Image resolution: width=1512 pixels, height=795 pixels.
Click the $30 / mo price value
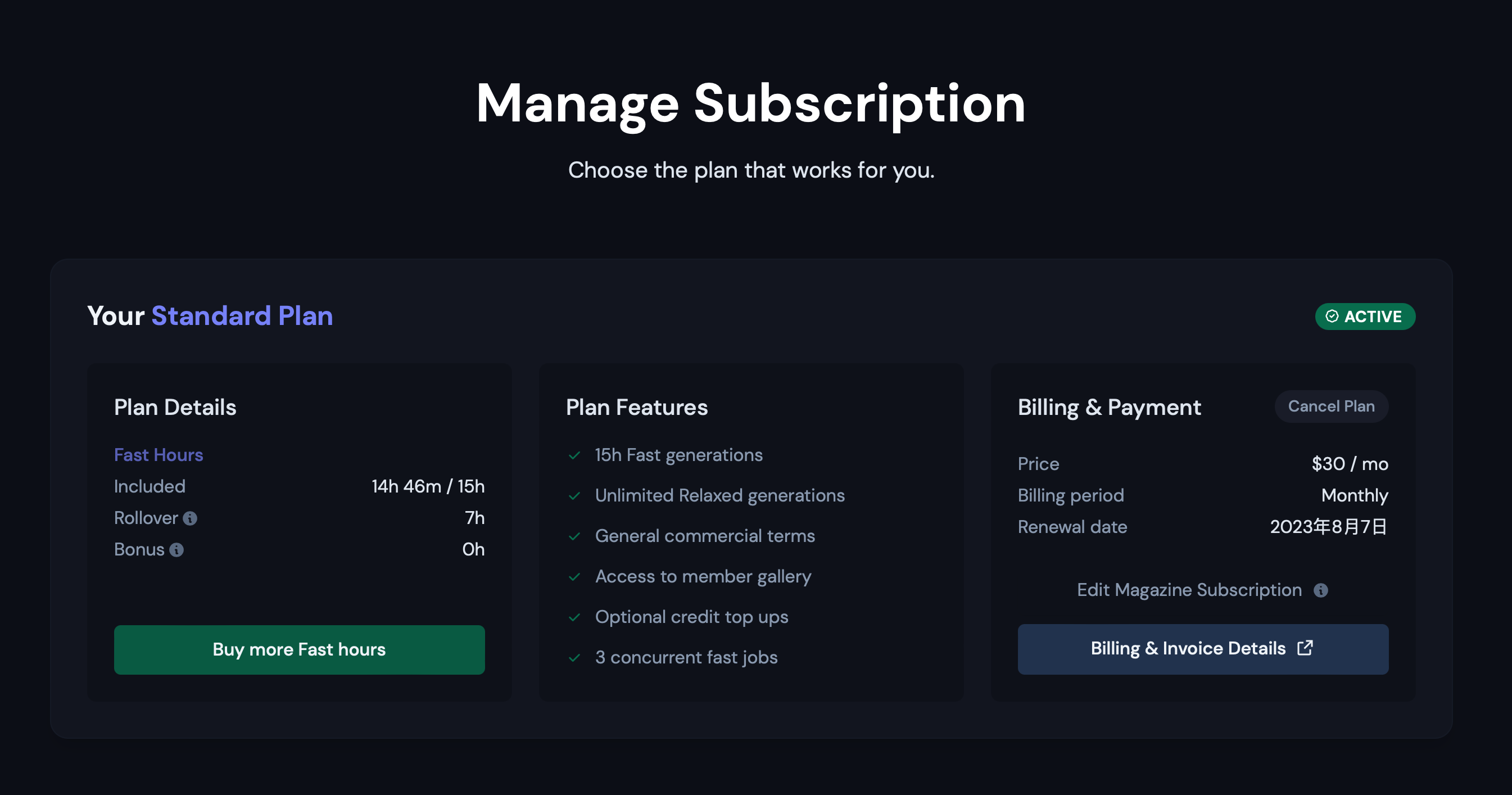pos(1350,464)
